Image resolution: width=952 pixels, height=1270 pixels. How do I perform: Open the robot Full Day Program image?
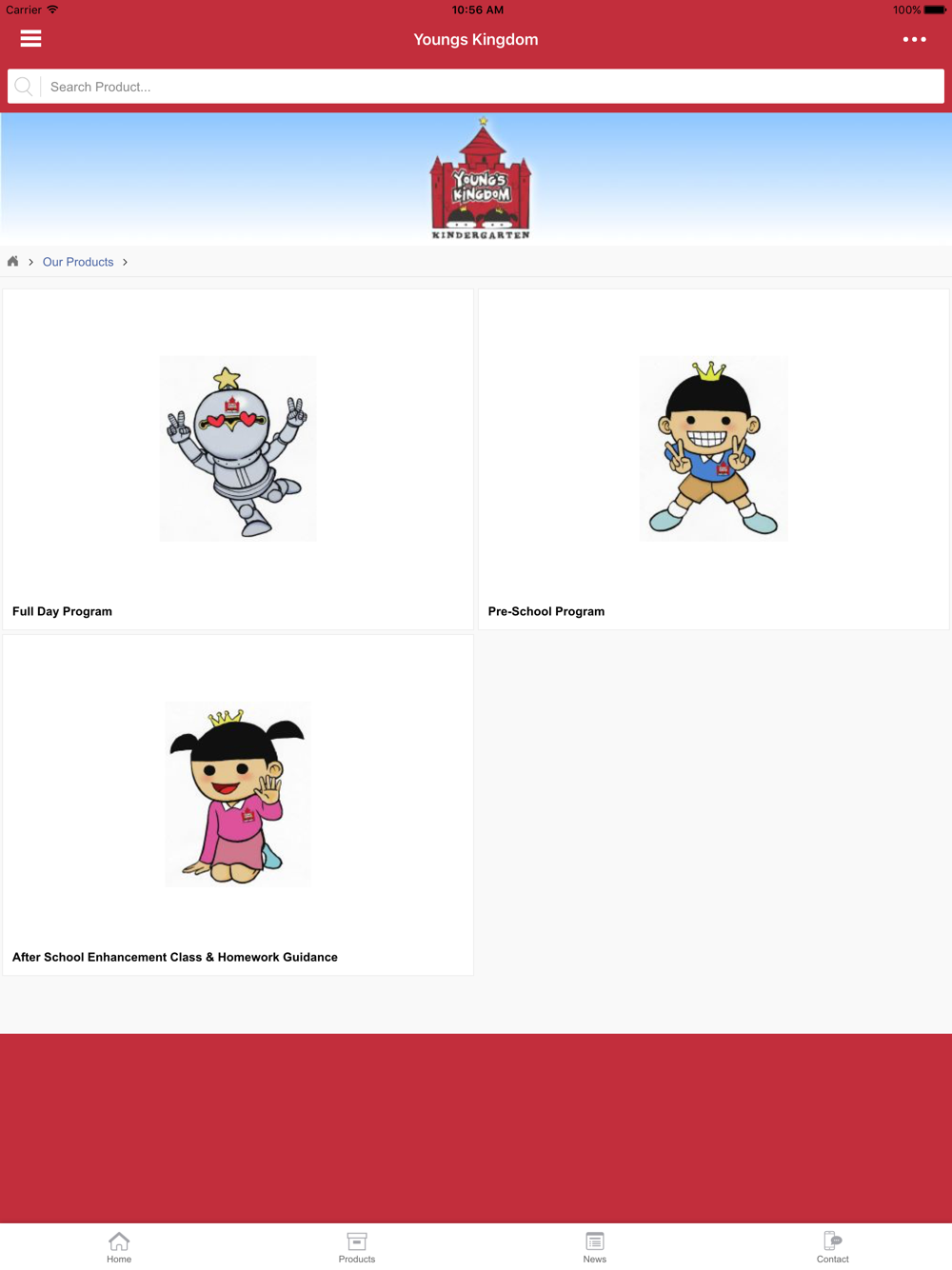tap(238, 448)
